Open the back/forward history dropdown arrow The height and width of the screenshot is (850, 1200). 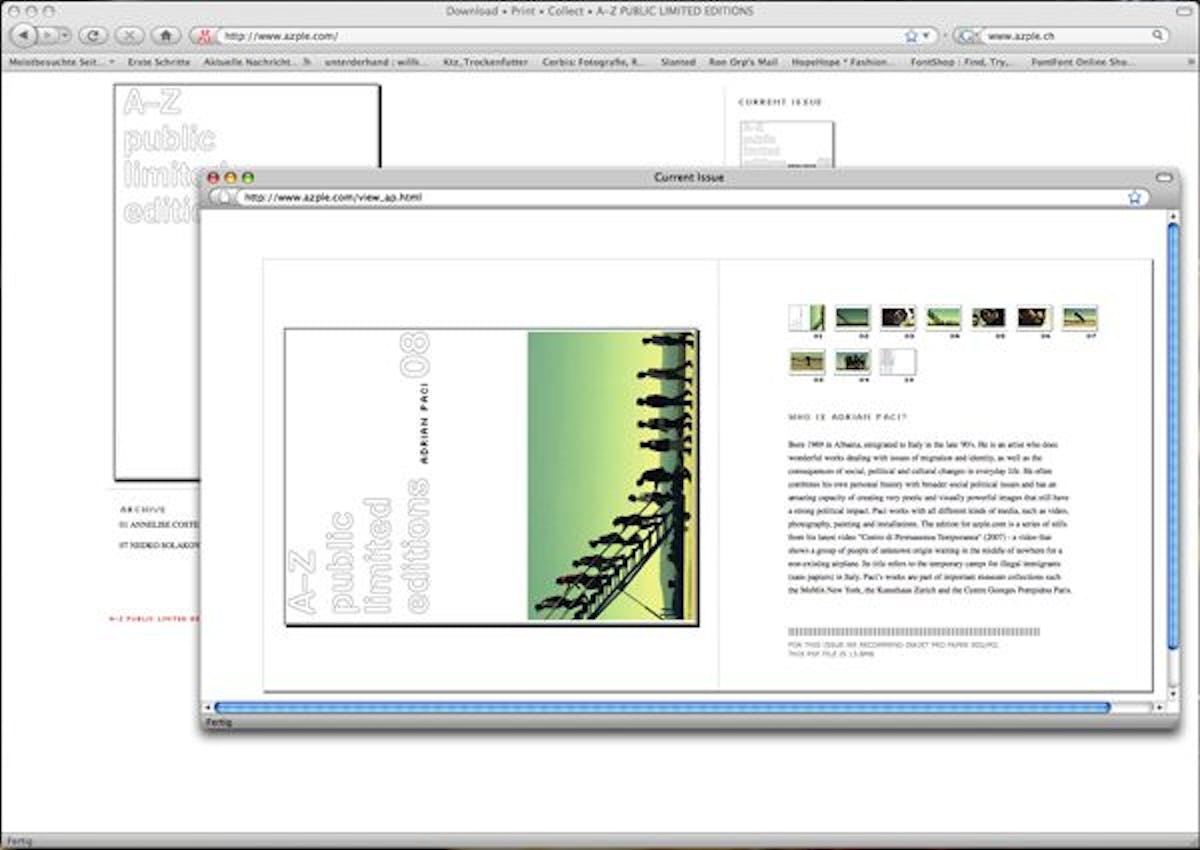click(65, 35)
